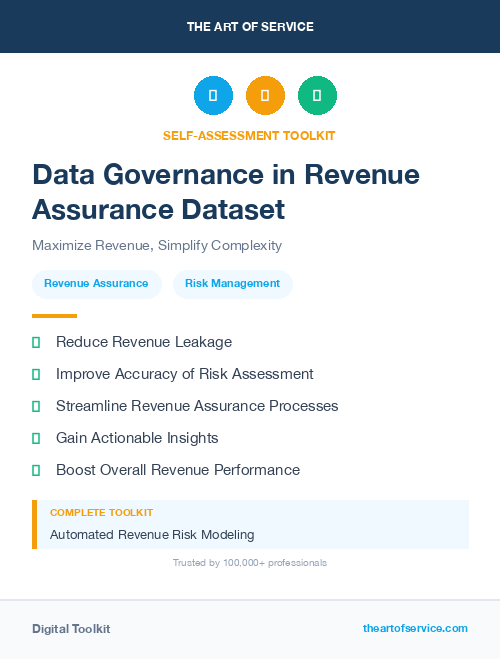The height and width of the screenshot is (659, 500).
Task: Click Reduce Revenue Leakage text
Action: 144,342
